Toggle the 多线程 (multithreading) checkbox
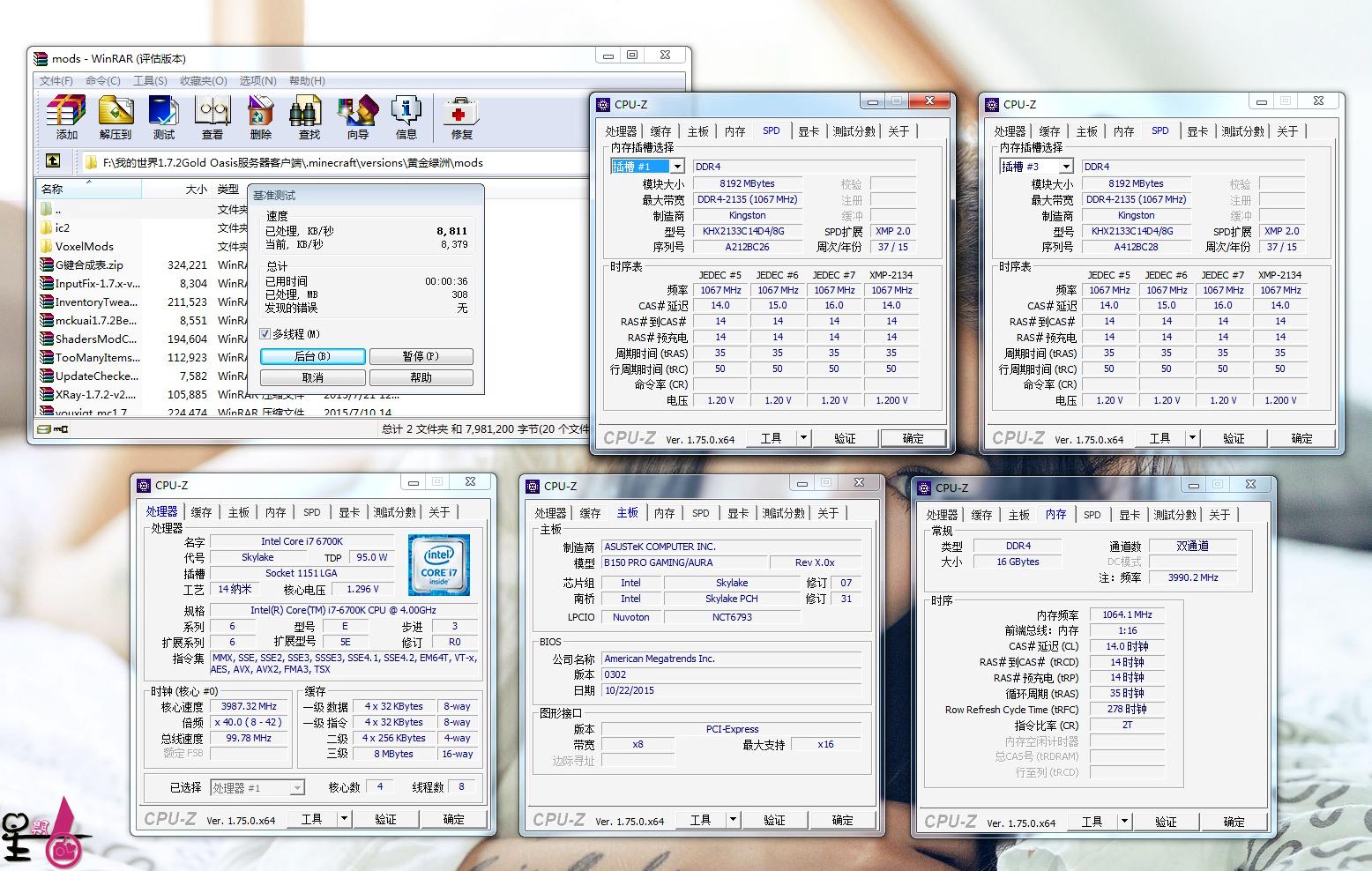The width and height of the screenshot is (1372, 871). (265, 334)
